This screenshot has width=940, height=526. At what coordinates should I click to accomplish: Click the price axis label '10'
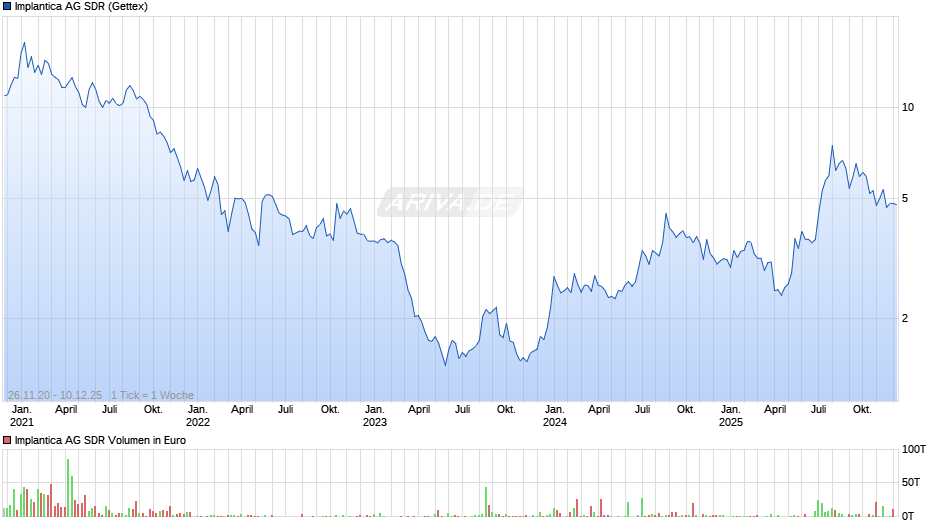pyautogui.click(x=908, y=107)
